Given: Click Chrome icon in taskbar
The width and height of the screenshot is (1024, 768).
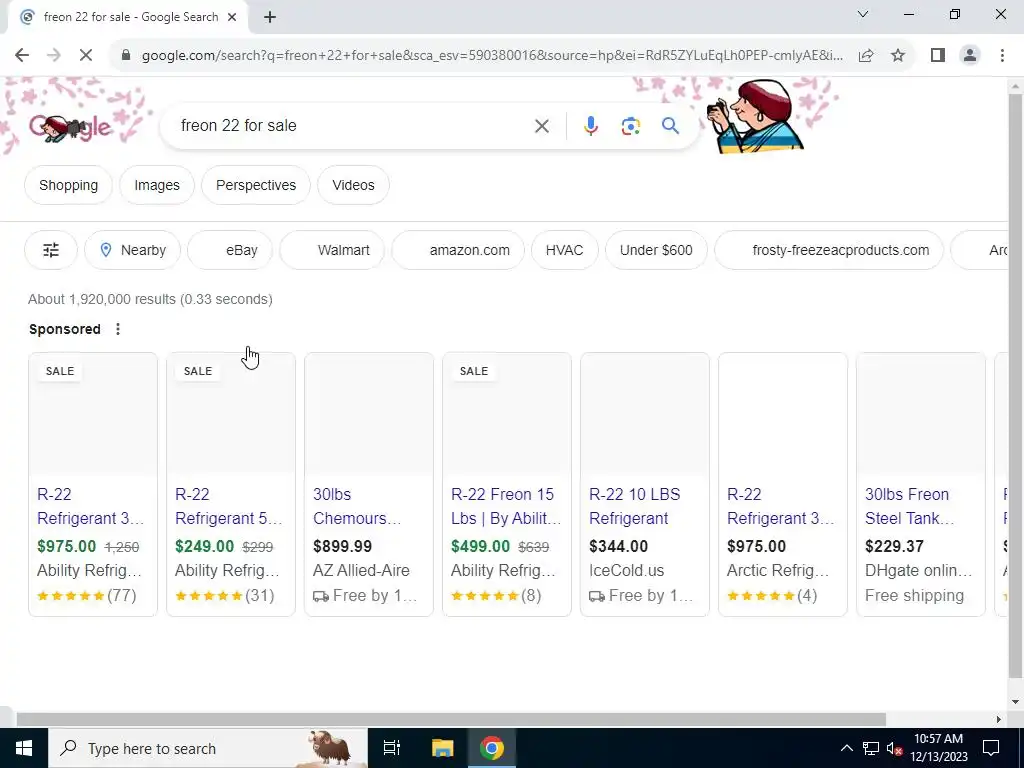Looking at the screenshot, I should (492, 748).
